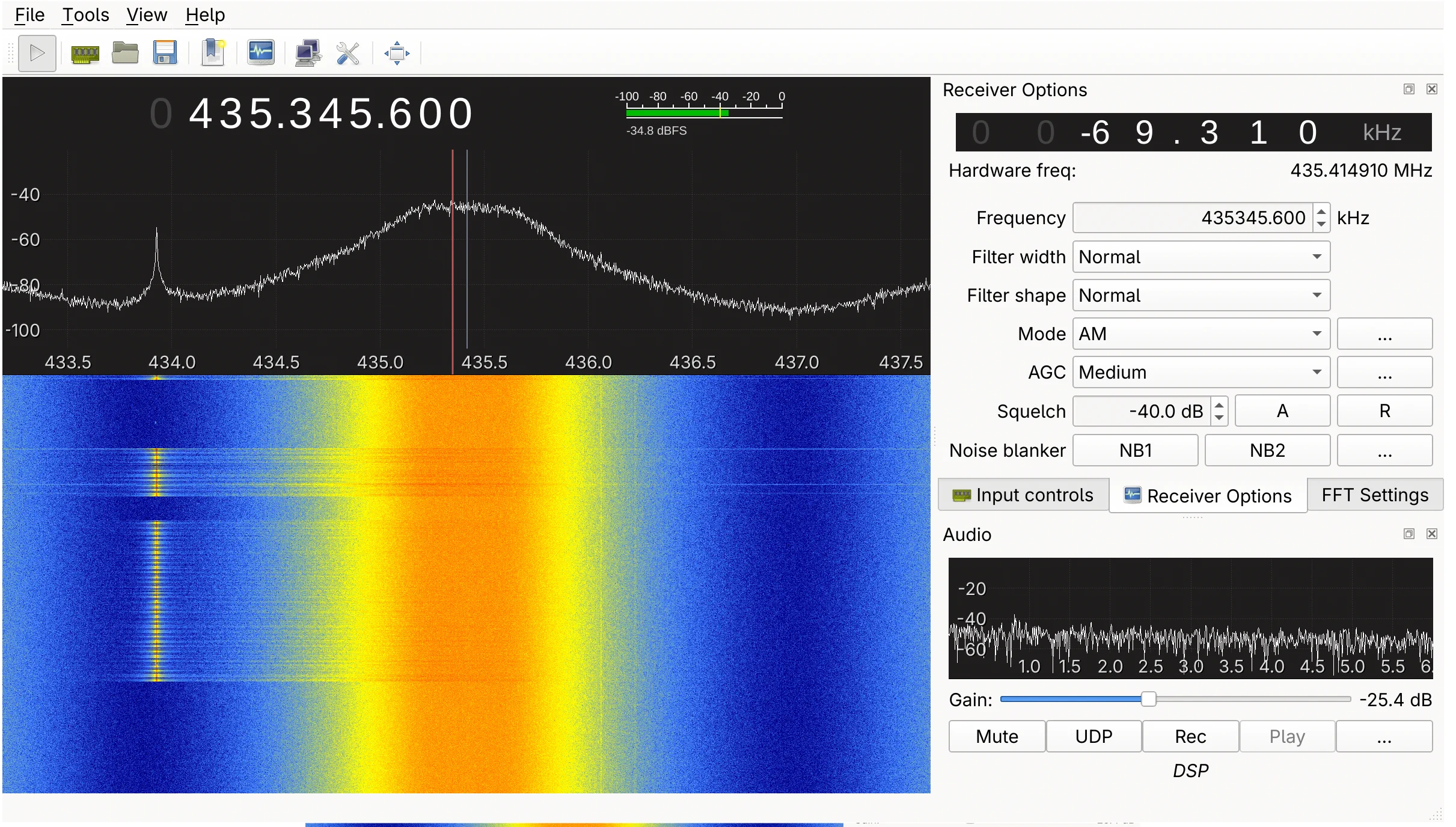Open the Tools menu
The image size is (1456, 827).
pos(85,14)
